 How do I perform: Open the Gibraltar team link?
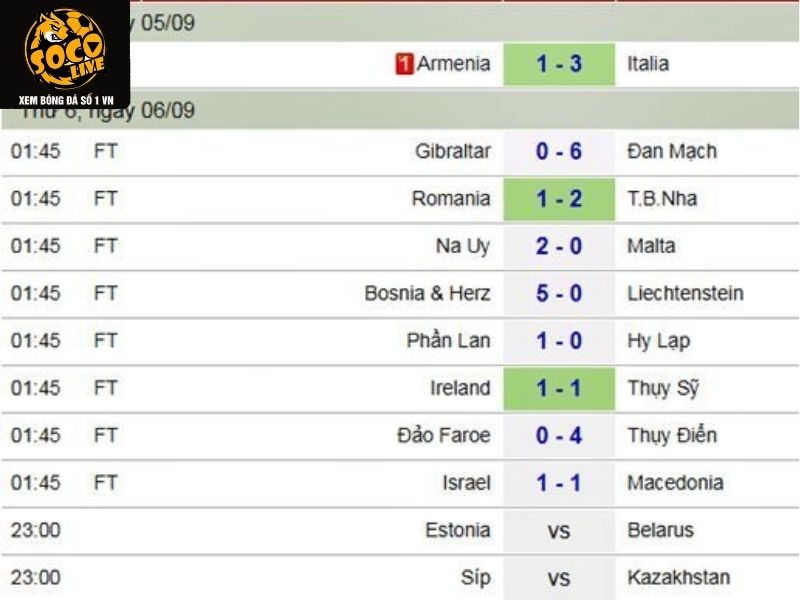453,152
